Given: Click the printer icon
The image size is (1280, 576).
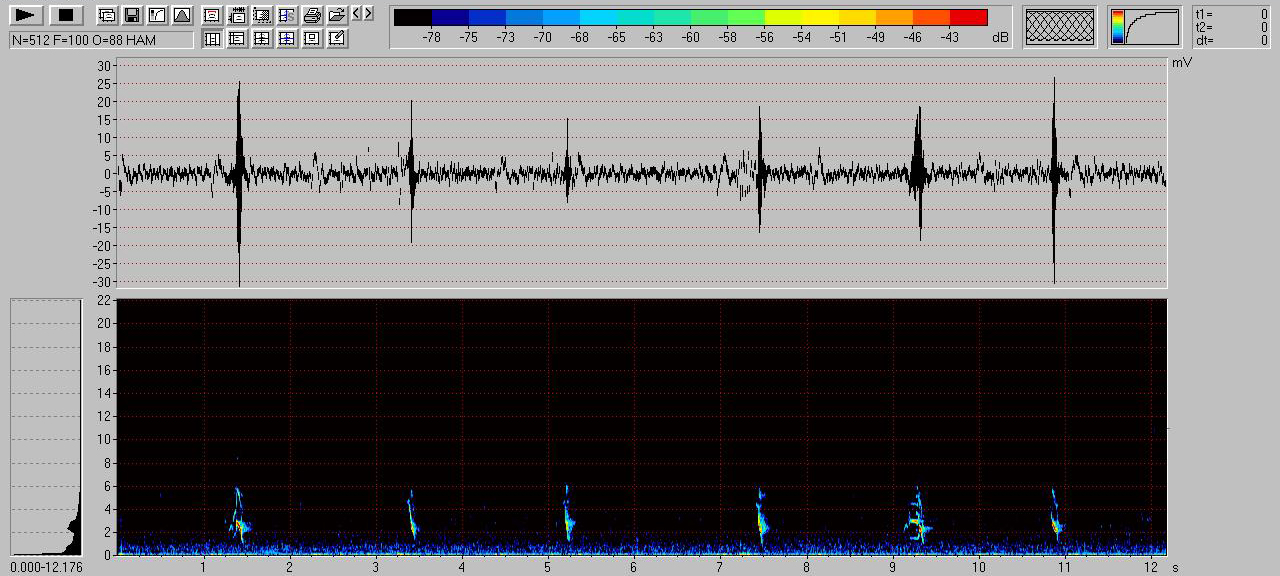Looking at the screenshot, I should [312, 15].
